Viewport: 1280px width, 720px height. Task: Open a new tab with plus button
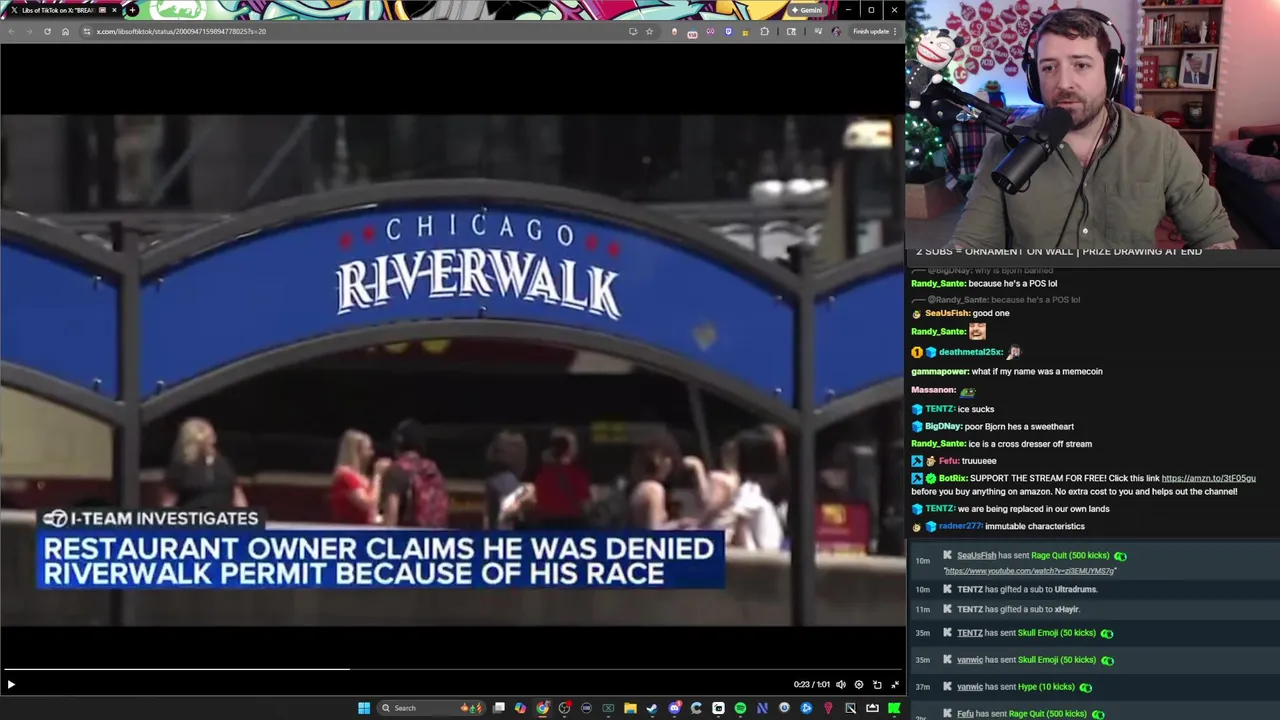click(132, 10)
